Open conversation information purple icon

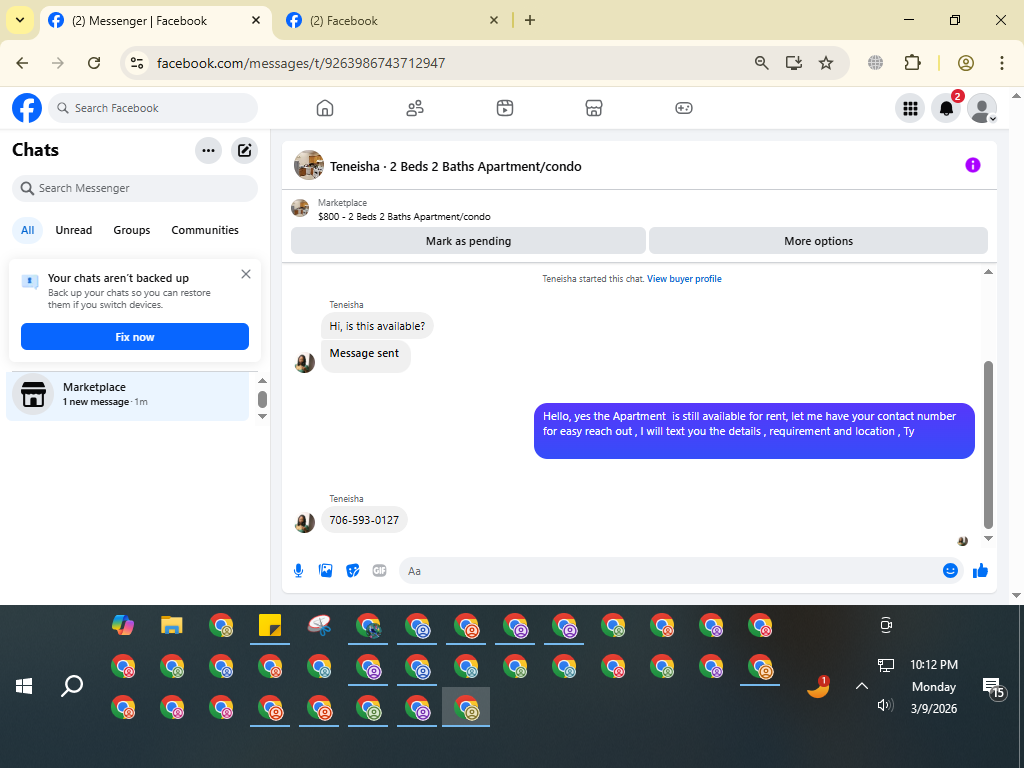[x=972, y=165]
